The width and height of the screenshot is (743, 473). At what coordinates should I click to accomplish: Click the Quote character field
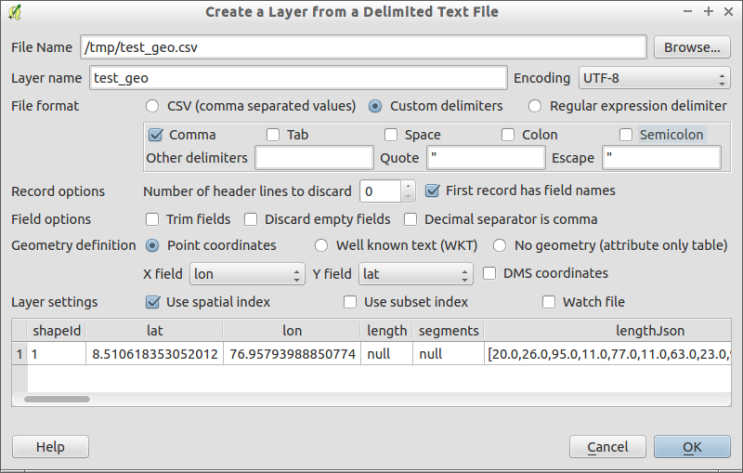[486, 158]
